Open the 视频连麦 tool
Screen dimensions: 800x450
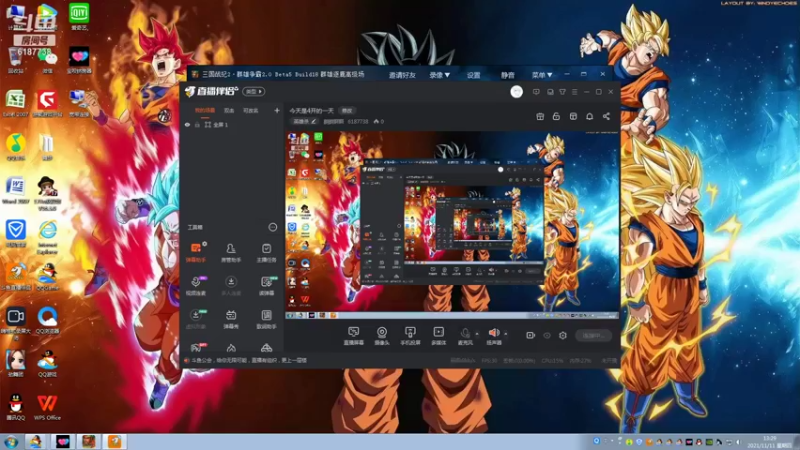(x=196, y=286)
